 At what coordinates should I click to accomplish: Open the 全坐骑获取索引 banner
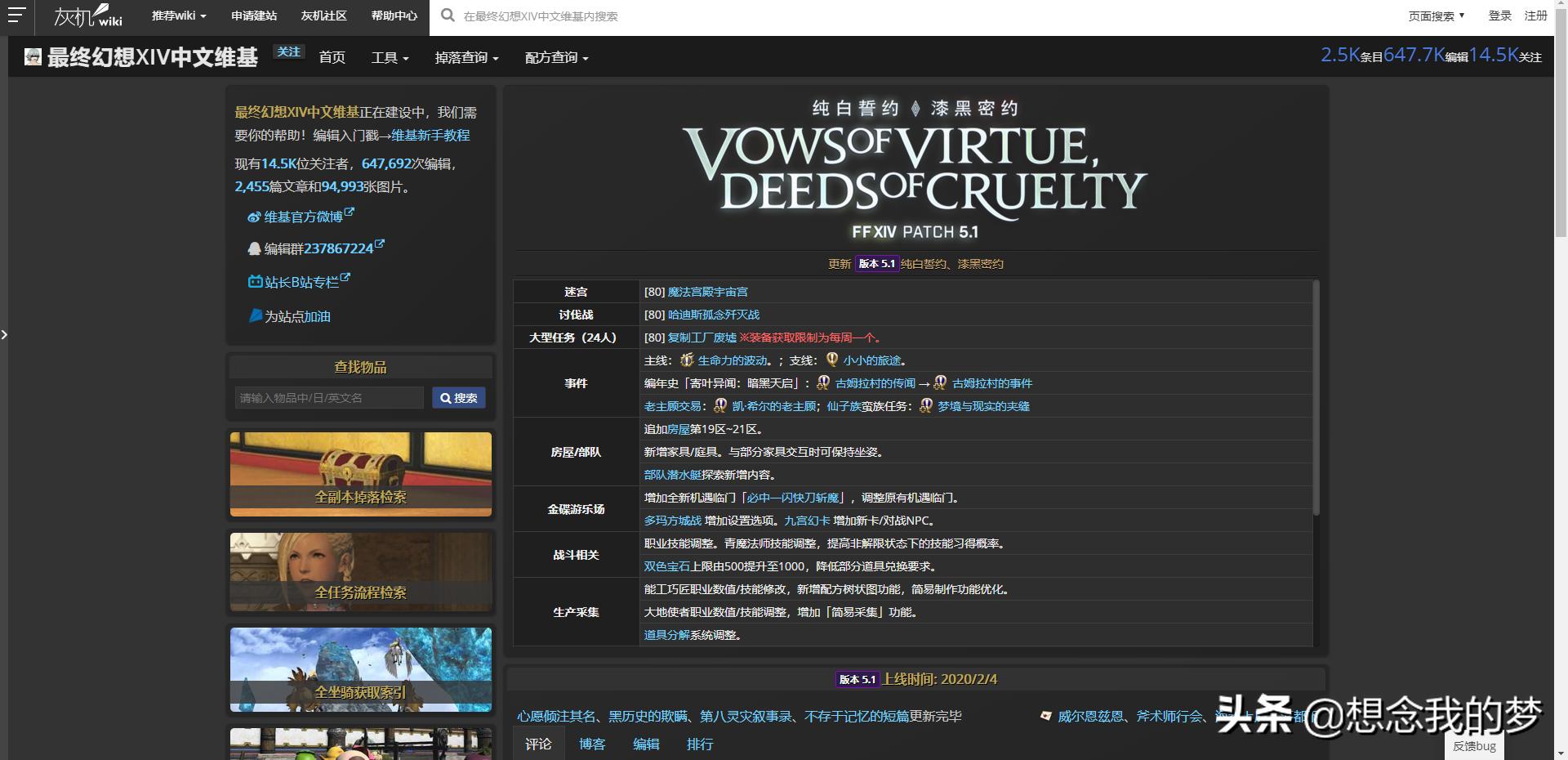coord(361,669)
